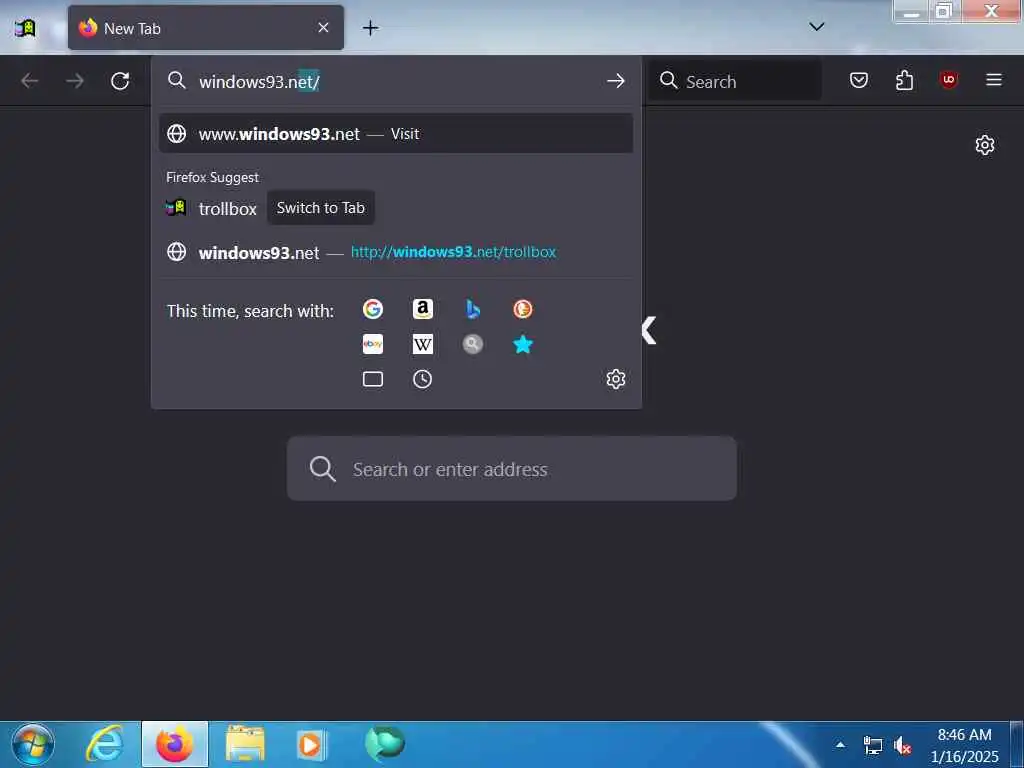Image resolution: width=1024 pixels, height=768 pixels.
Task: Open the windows93.net/trollbox history suggestion
Action: [396, 252]
